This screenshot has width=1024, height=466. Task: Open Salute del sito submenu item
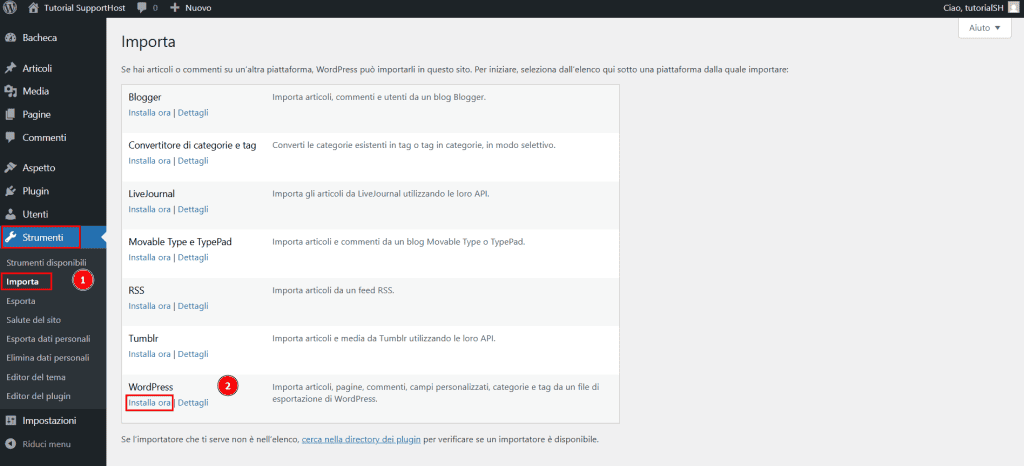pos(33,320)
